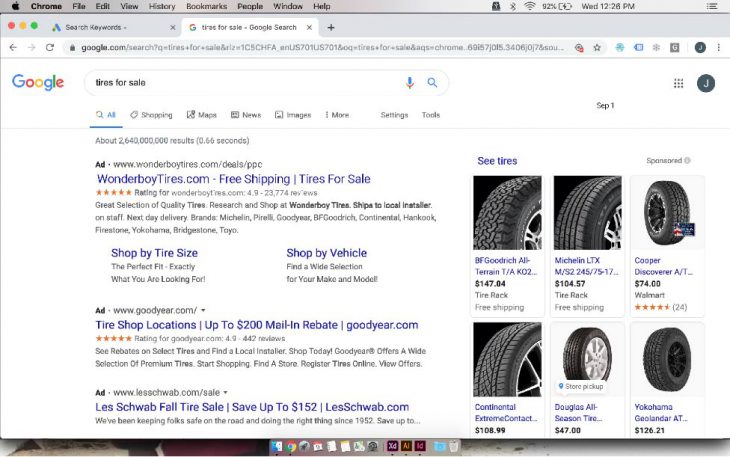This screenshot has height=457, width=730.
Task: Reload the current Google search page
Action: click(50, 47)
